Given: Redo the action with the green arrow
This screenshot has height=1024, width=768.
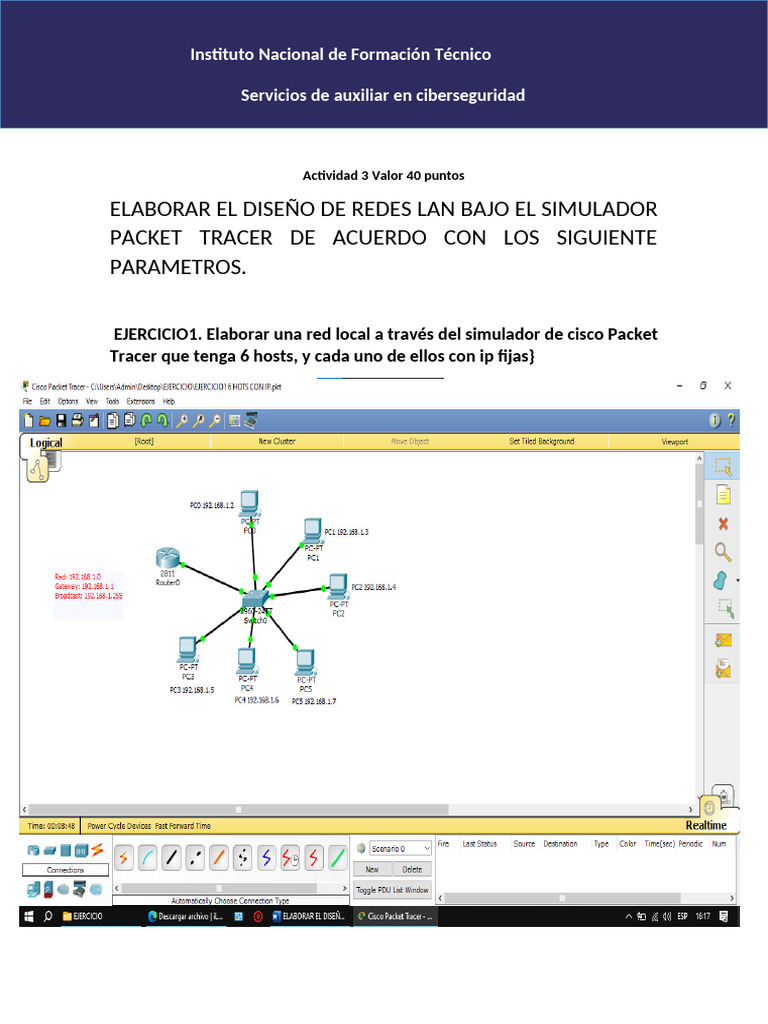Looking at the screenshot, I should (163, 421).
